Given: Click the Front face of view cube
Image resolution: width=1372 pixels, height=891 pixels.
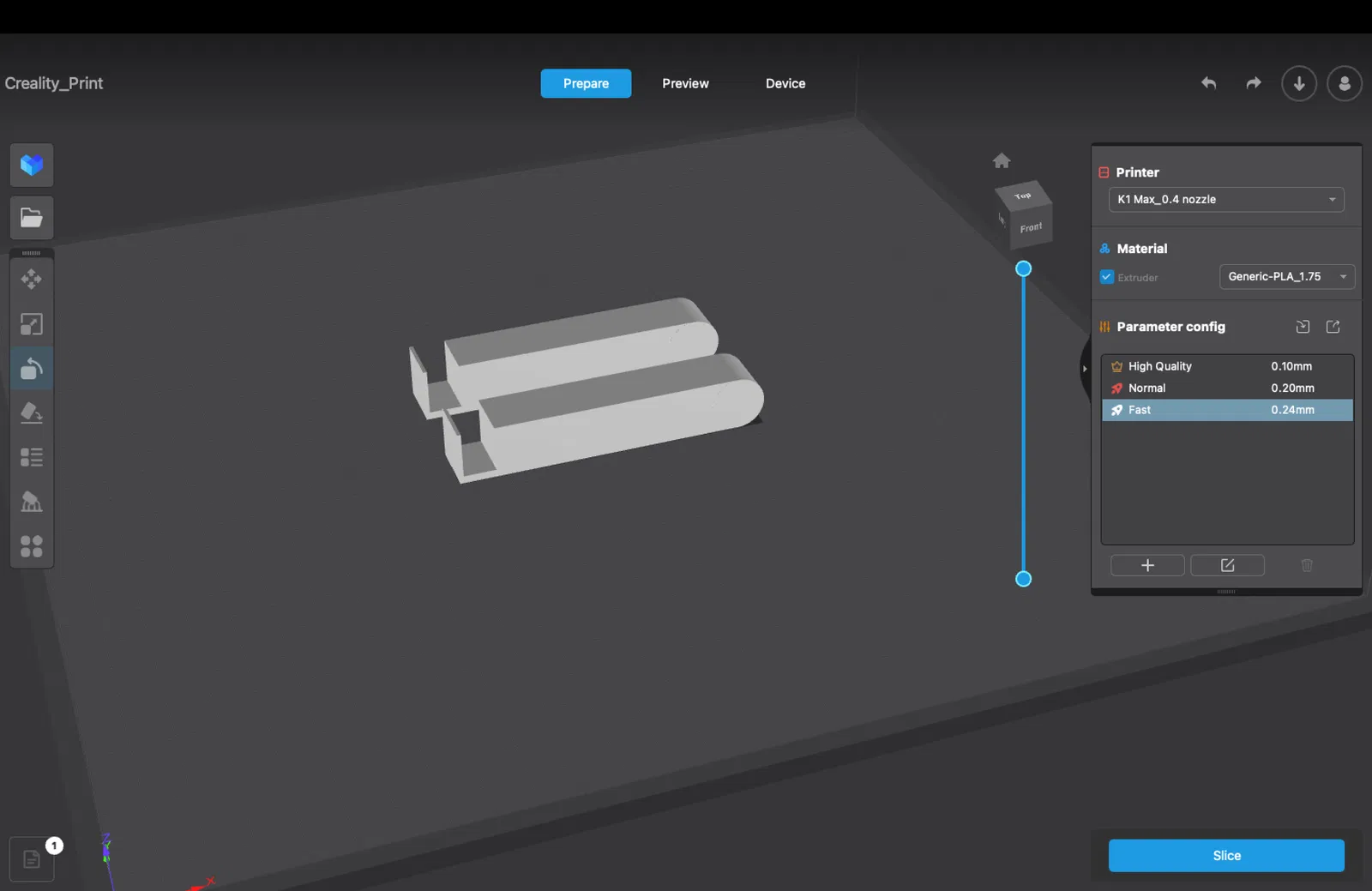Looking at the screenshot, I should tap(1031, 228).
